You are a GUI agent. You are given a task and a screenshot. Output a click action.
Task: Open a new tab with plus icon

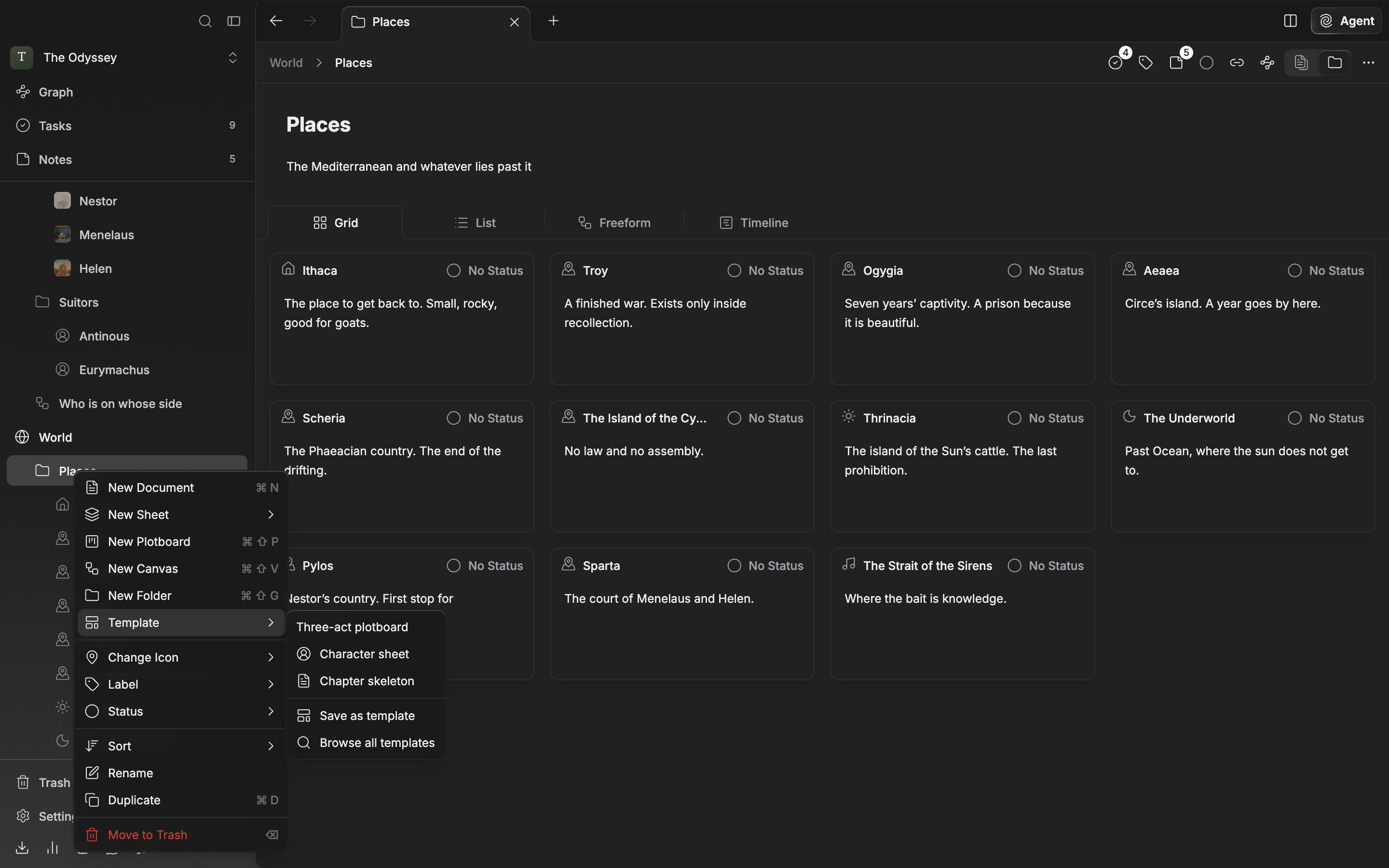[x=553, y=21]
